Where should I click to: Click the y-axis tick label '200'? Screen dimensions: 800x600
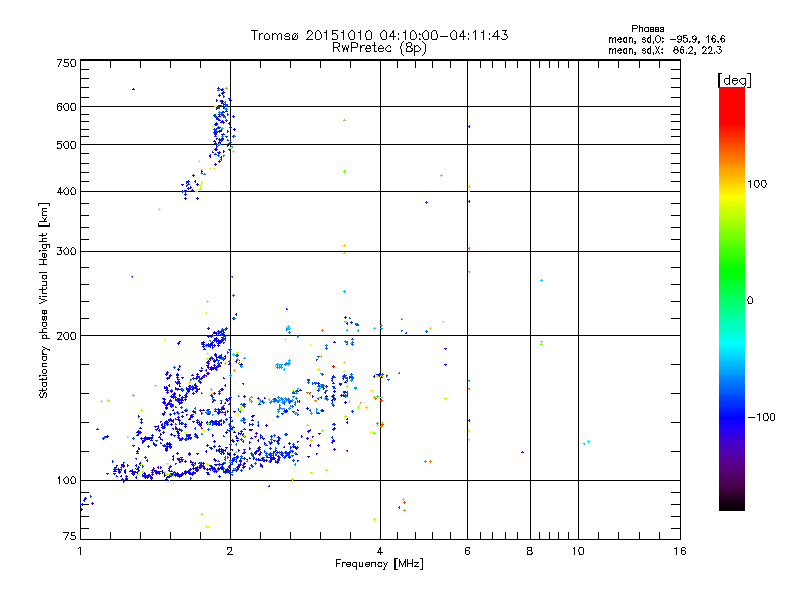(x=66, y=336)
